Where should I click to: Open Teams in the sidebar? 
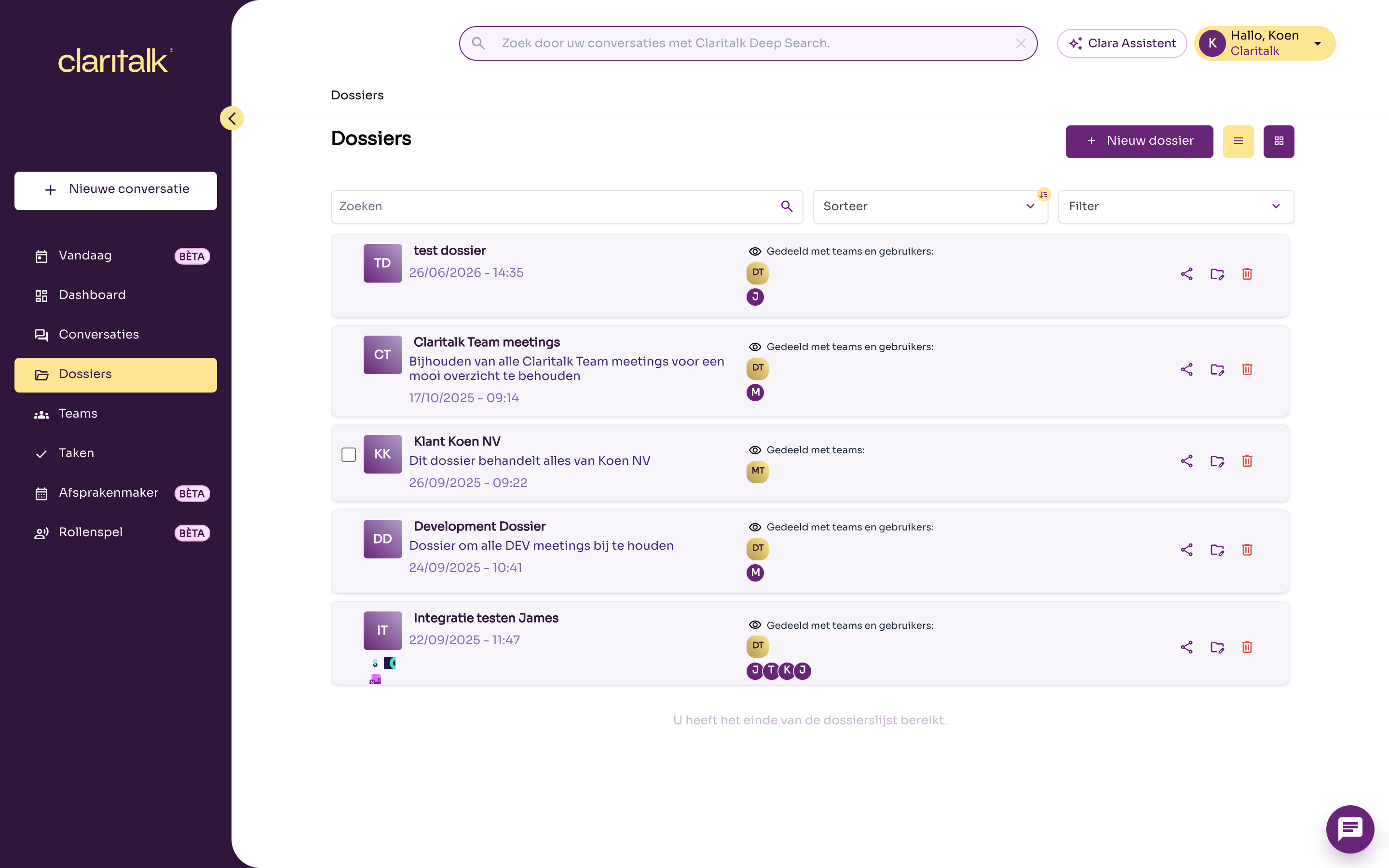(x=115, y=414)
